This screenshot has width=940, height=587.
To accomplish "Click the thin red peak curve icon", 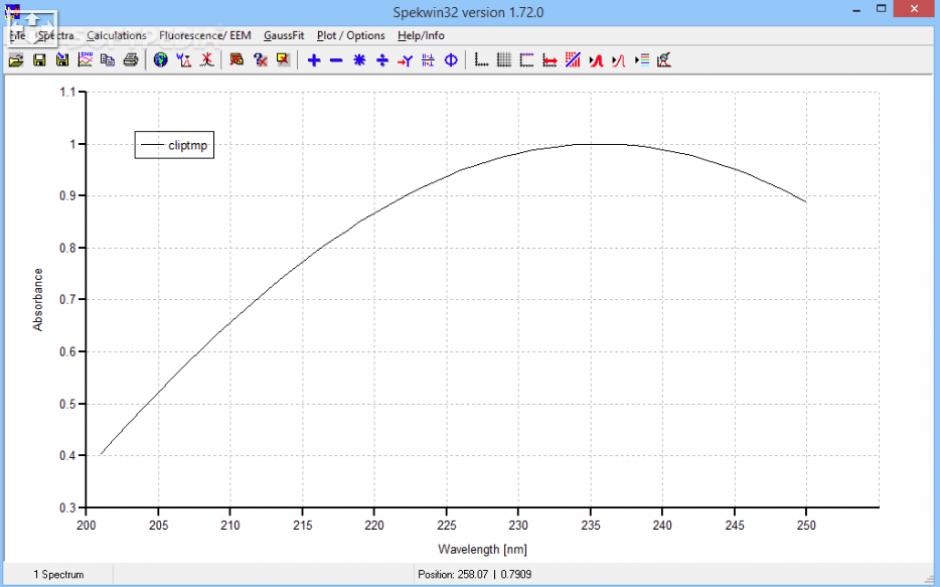I will click(x=619, y=60).
